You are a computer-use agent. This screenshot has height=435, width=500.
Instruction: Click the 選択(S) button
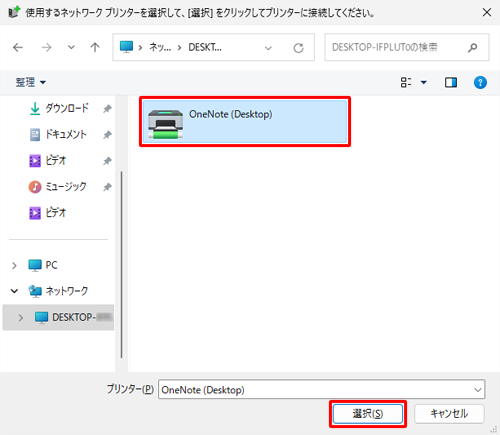click(368, 414)
